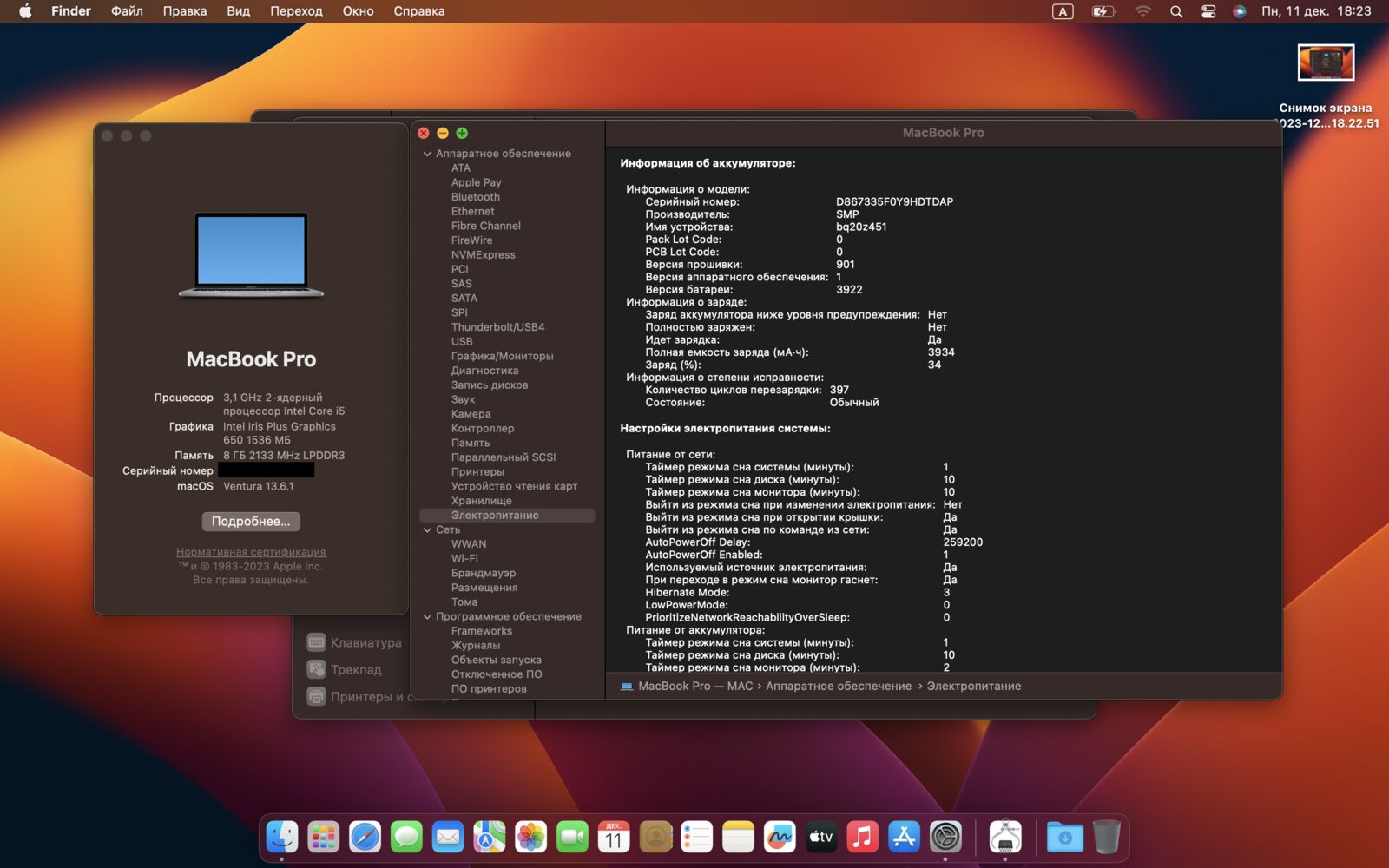Open the Нормативная сертификация link
This screenshot has width=1389, height=868.
pos(251,551)
